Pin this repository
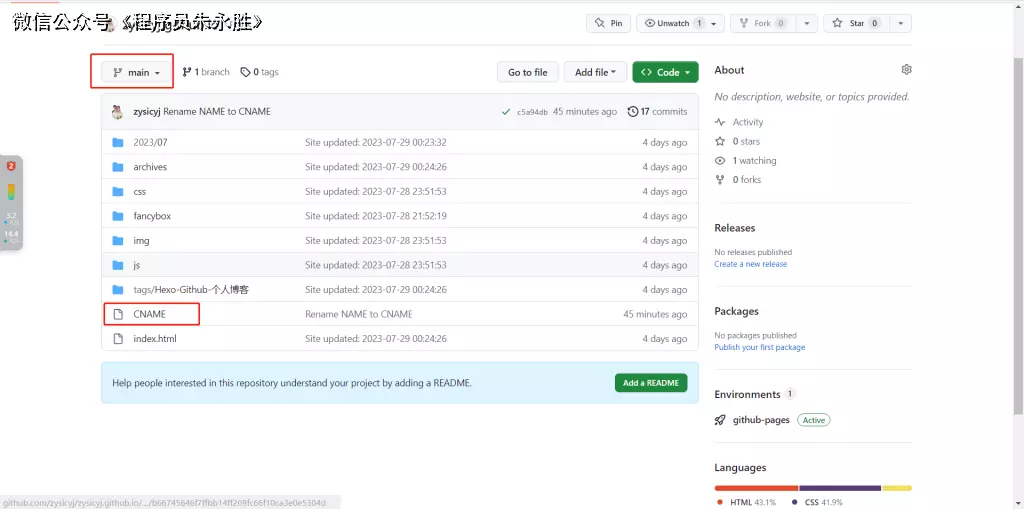Viewport: 1024px width, 509px height. (608, 23)
